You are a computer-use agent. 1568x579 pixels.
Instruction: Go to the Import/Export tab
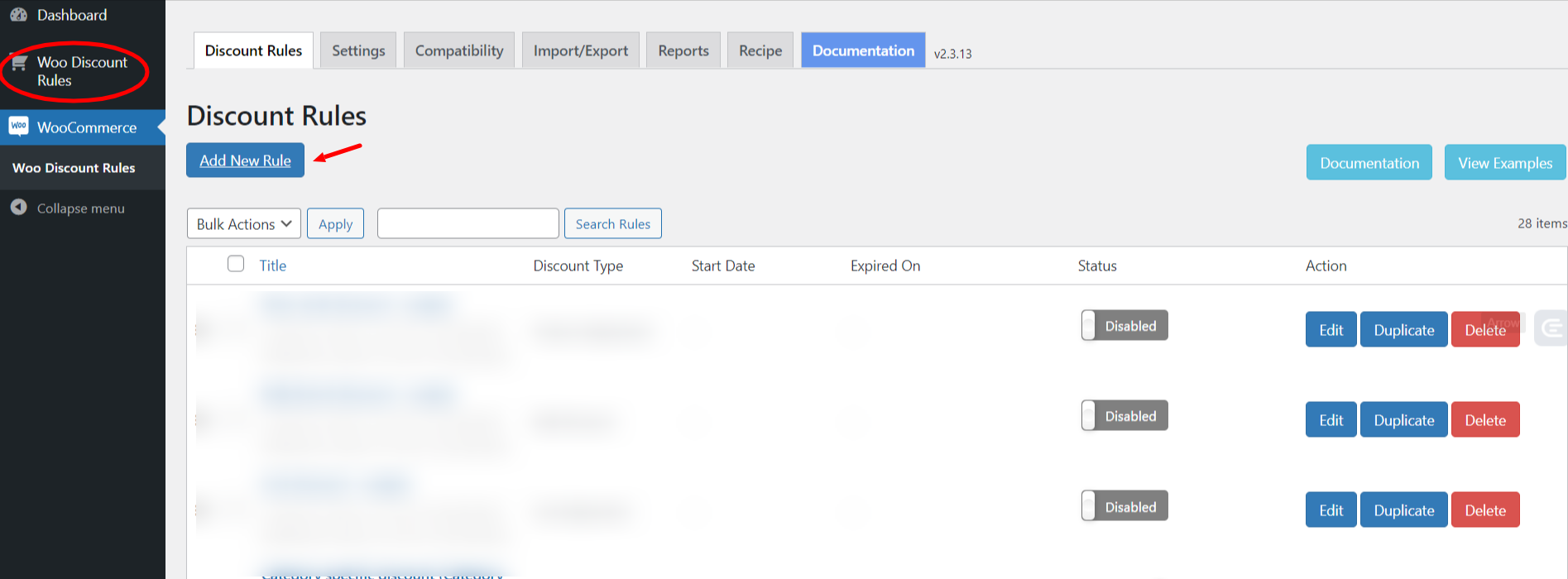(x=581, y=50)
